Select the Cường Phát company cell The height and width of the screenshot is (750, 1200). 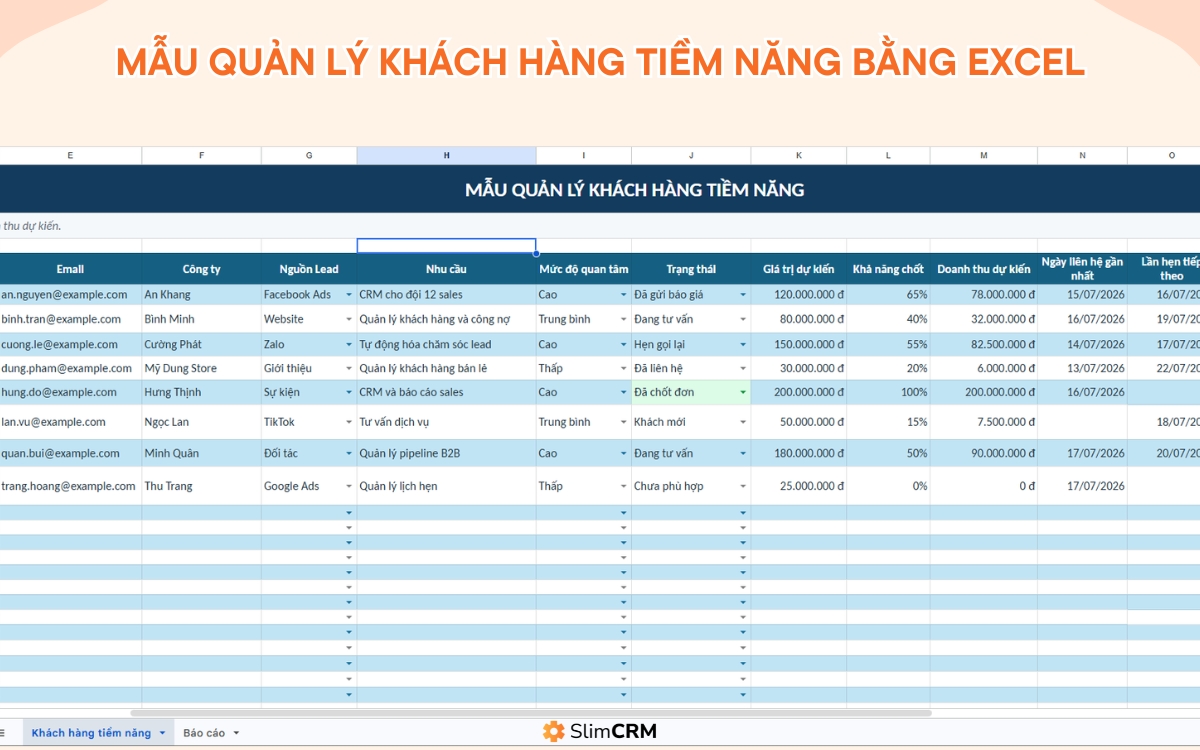coord(202,344)
